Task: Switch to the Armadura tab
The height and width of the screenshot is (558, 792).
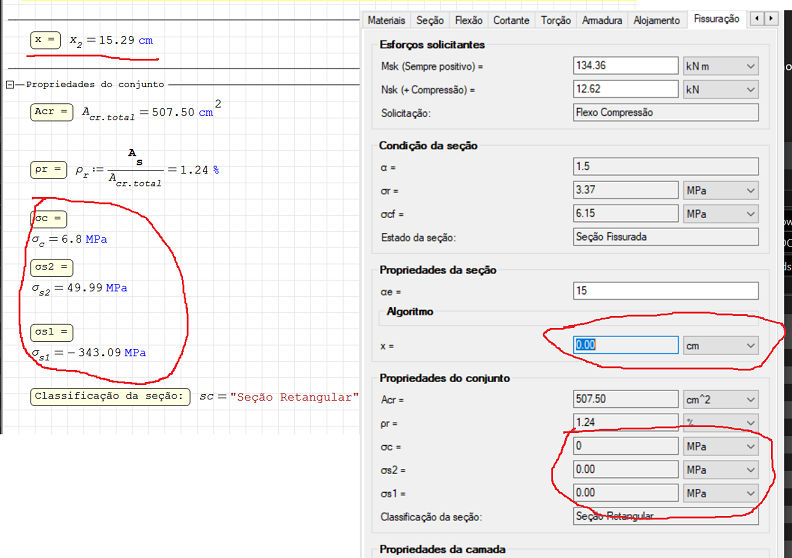Action: pyautogui.click(x=602, y=20)
